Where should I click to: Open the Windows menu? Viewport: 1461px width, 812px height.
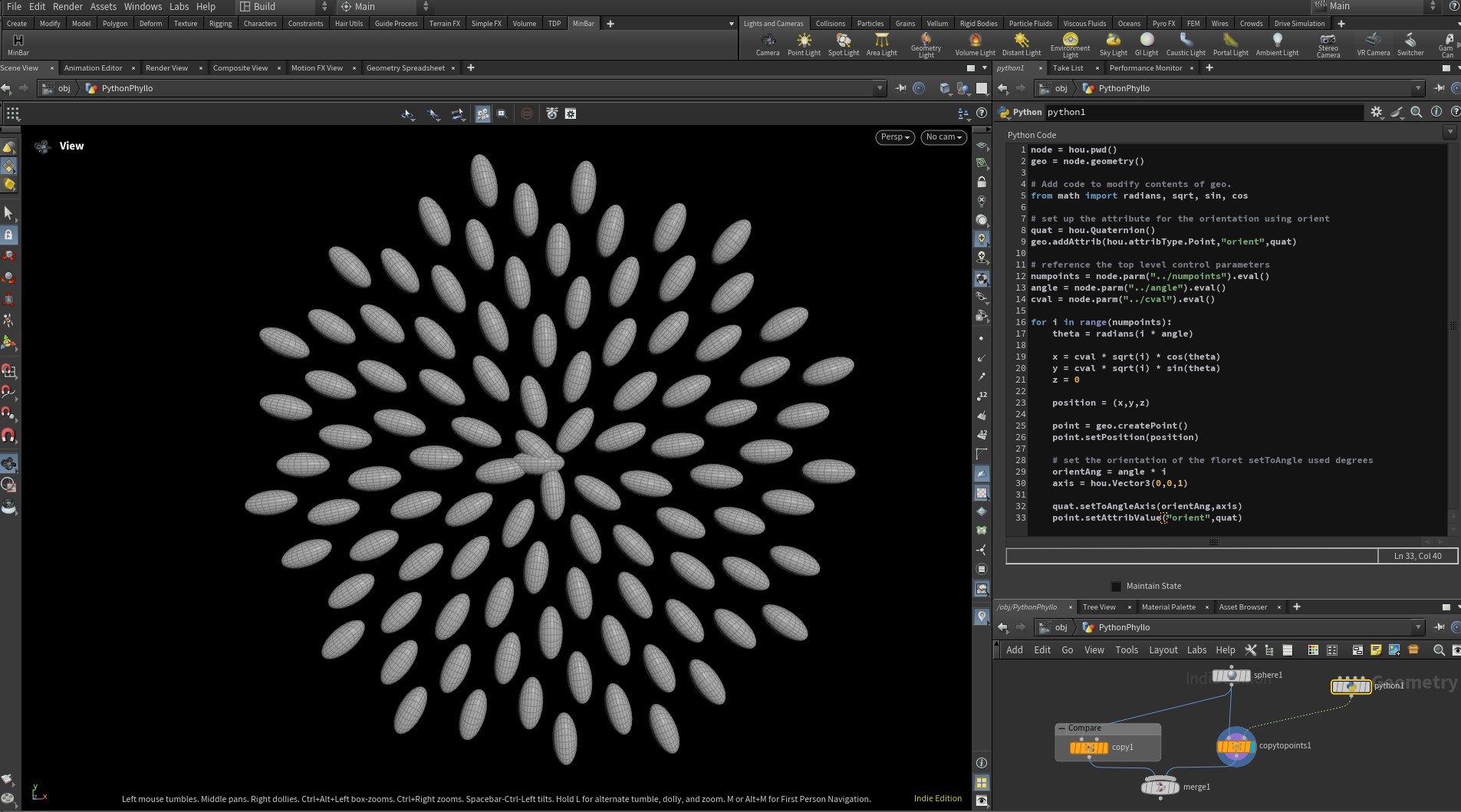coord(143,7)
